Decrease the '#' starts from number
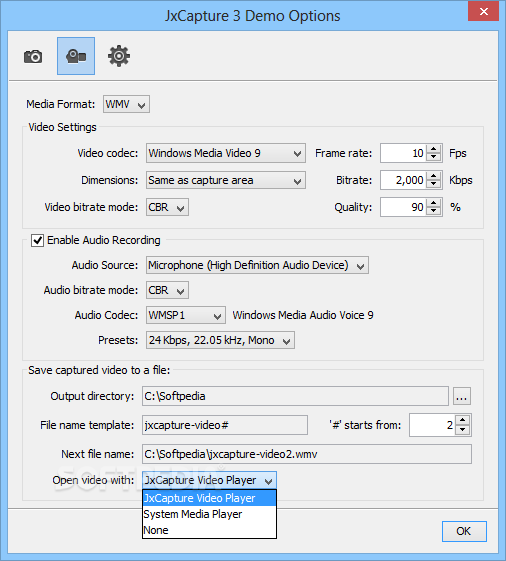506x561 pixels. (462, 429)
